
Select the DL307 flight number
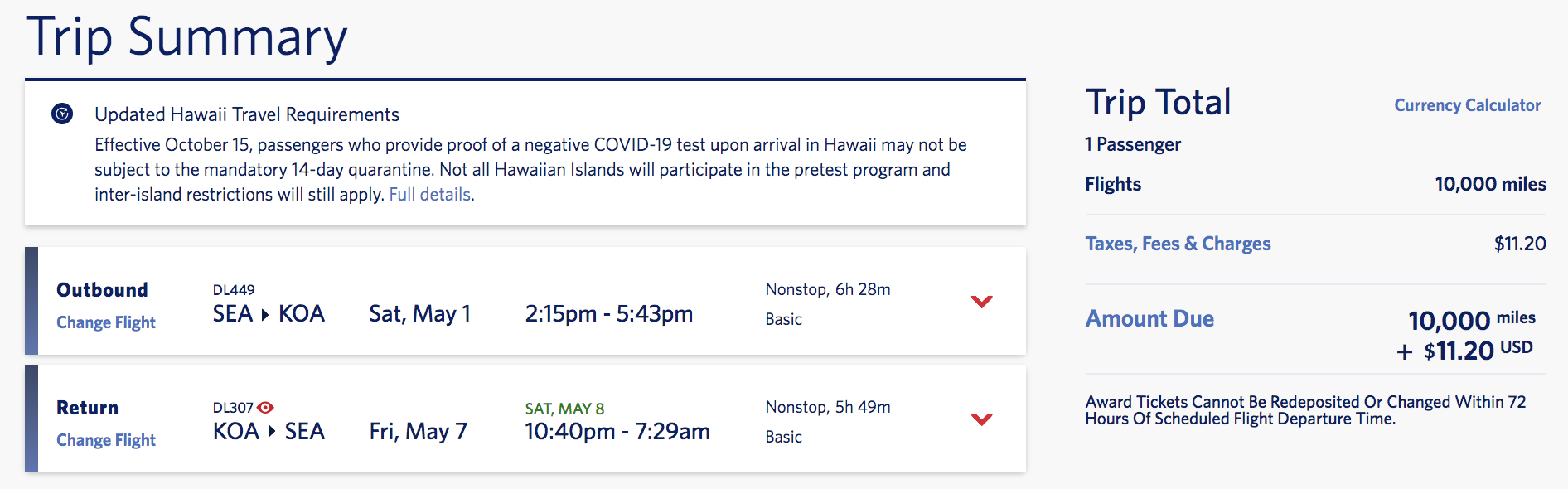point(235,406)
